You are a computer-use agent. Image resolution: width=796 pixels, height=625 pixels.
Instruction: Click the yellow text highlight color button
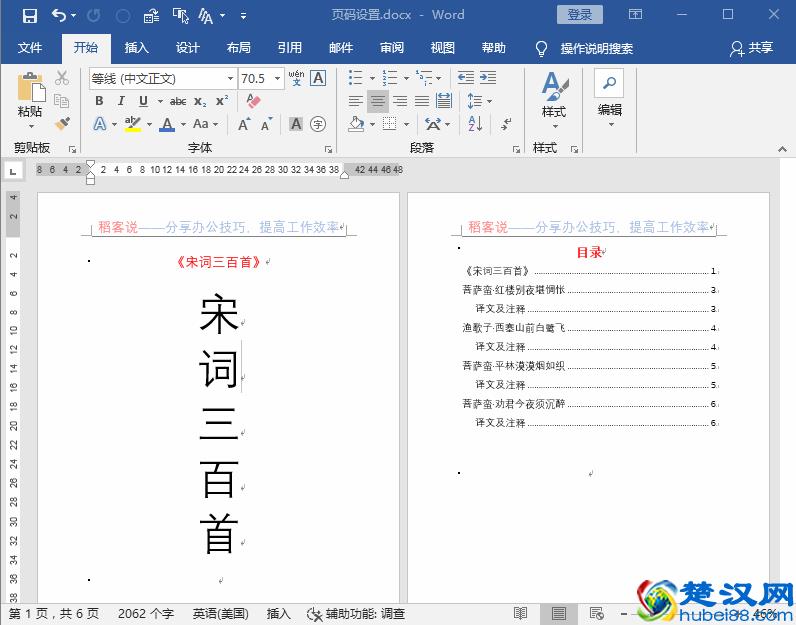pyautogui.click(x=133, y=124)
